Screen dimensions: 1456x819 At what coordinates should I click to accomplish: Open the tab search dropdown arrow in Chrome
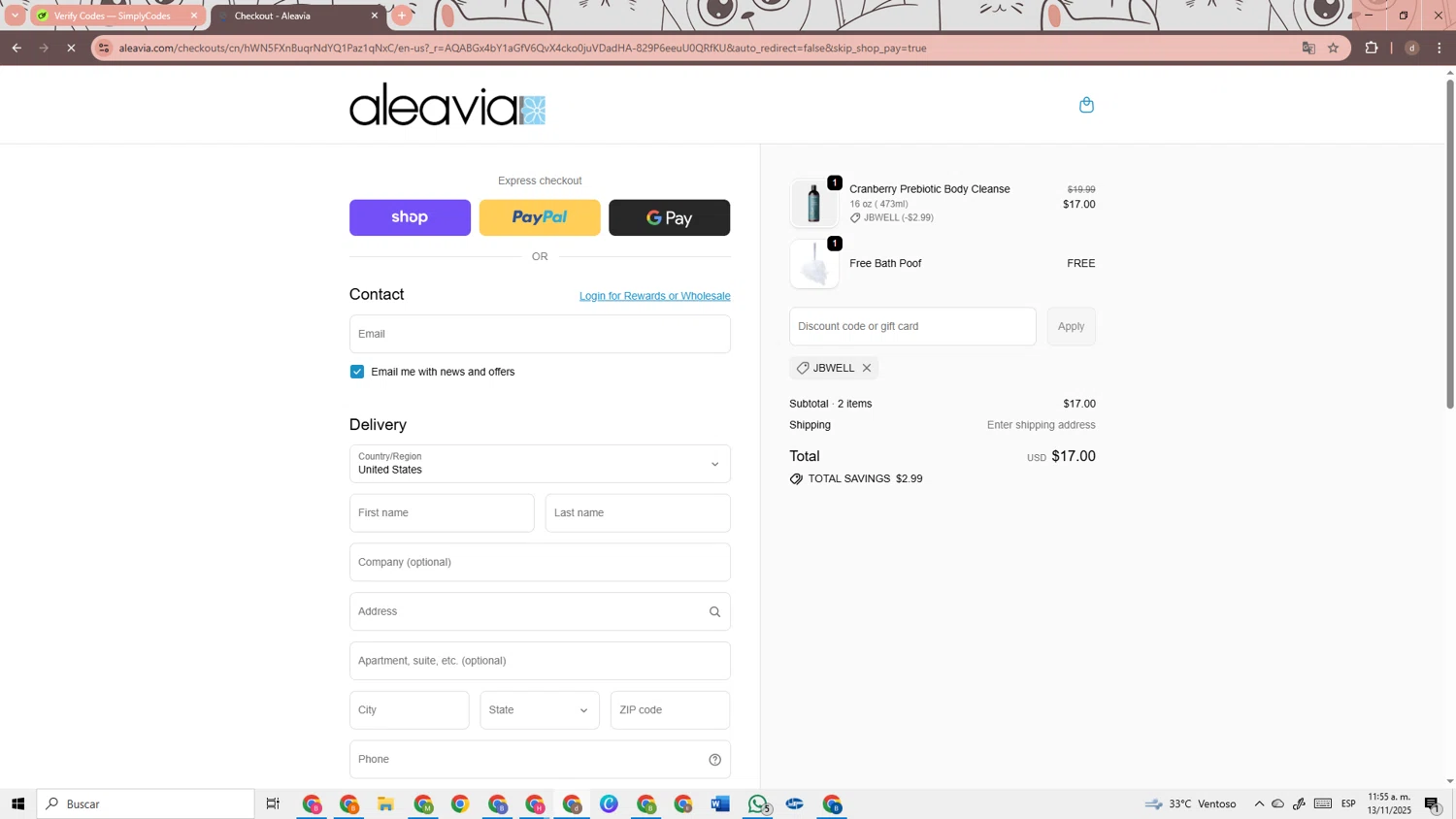15,16
